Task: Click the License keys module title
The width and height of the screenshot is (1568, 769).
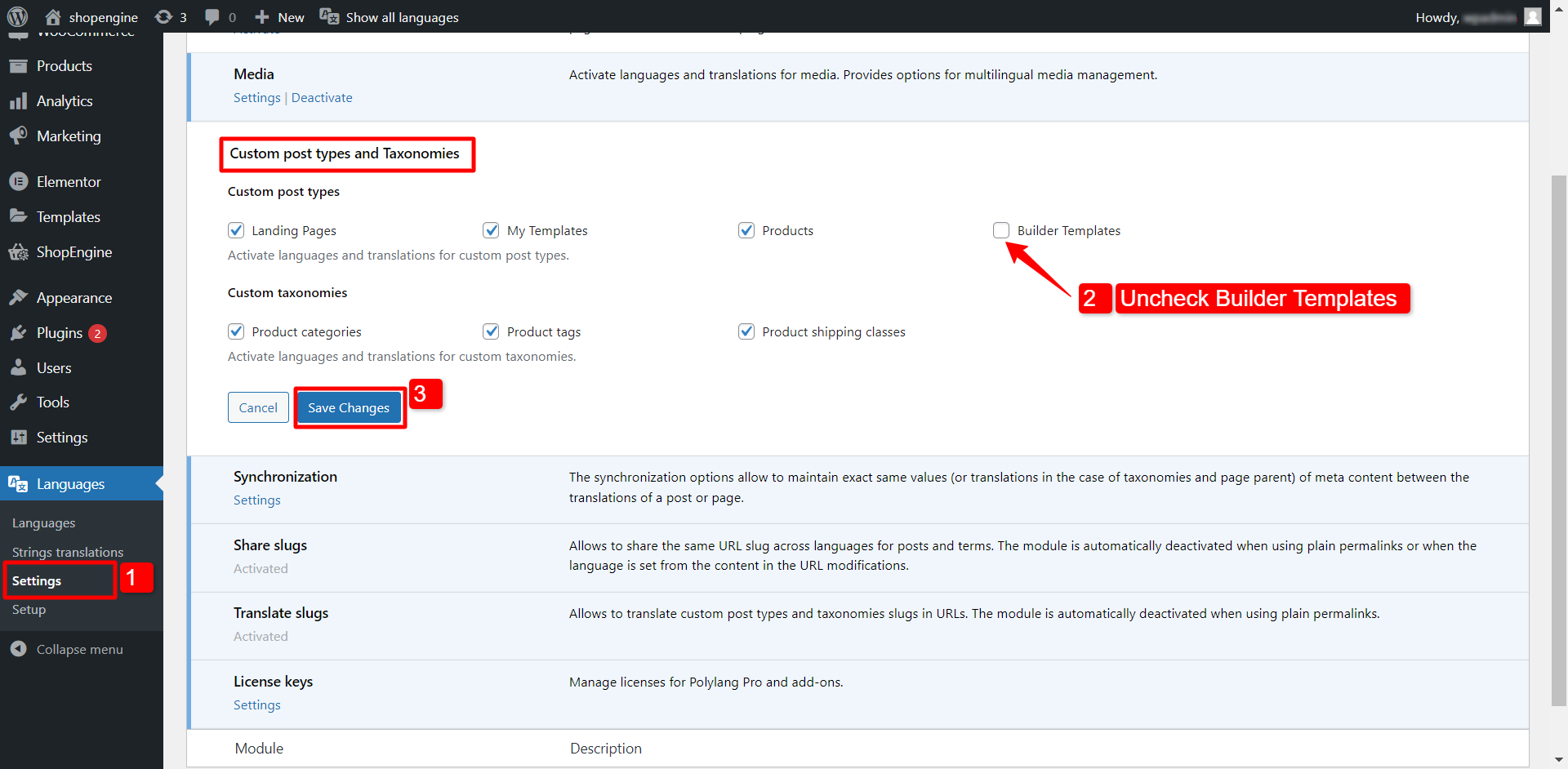Action: (x=274, y=682)
